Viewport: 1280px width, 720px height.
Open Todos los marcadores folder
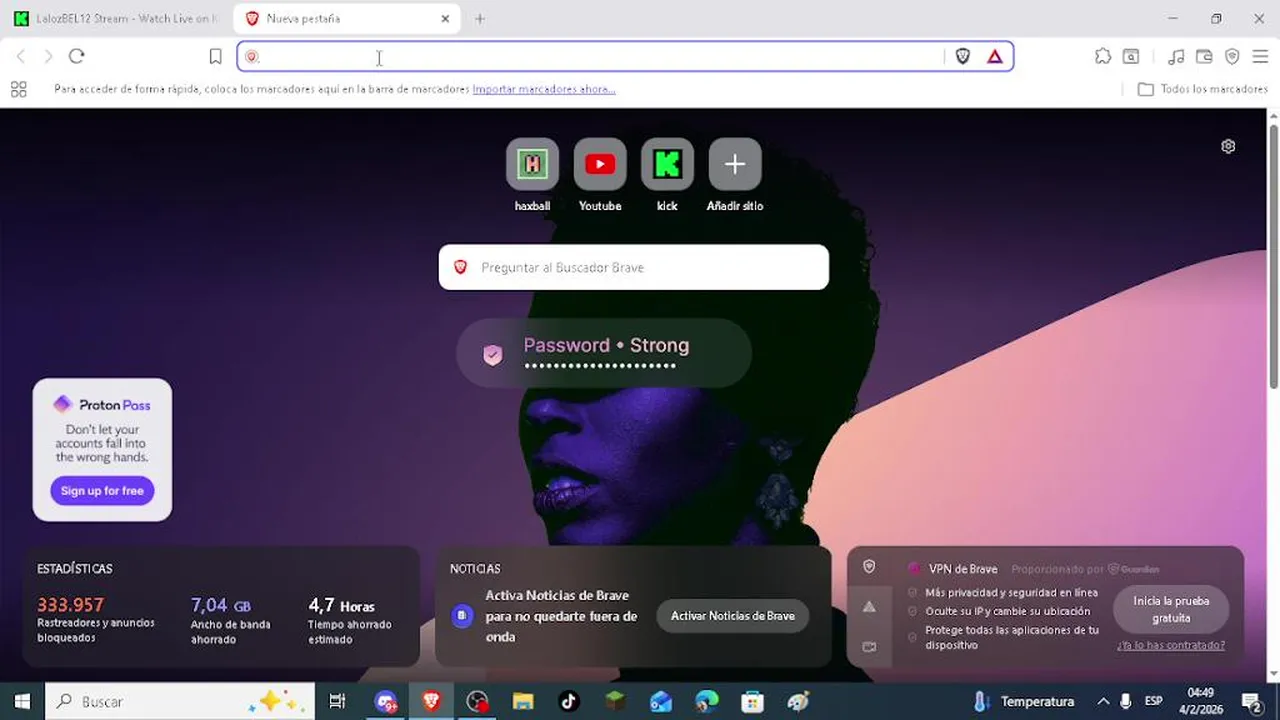(x=1203, y=89)
